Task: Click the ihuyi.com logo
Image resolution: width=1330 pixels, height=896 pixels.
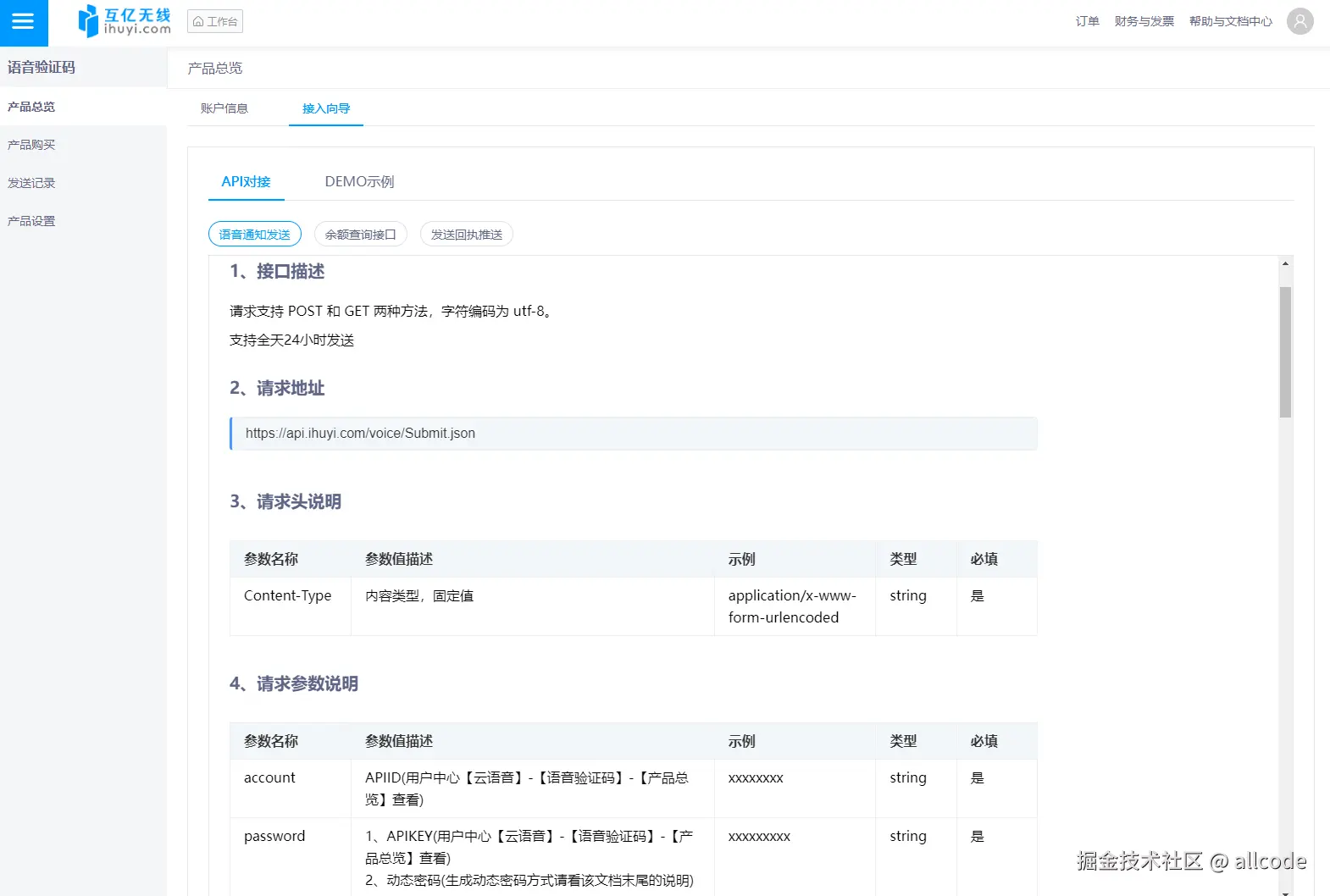Action: click(x=125, y=21)
